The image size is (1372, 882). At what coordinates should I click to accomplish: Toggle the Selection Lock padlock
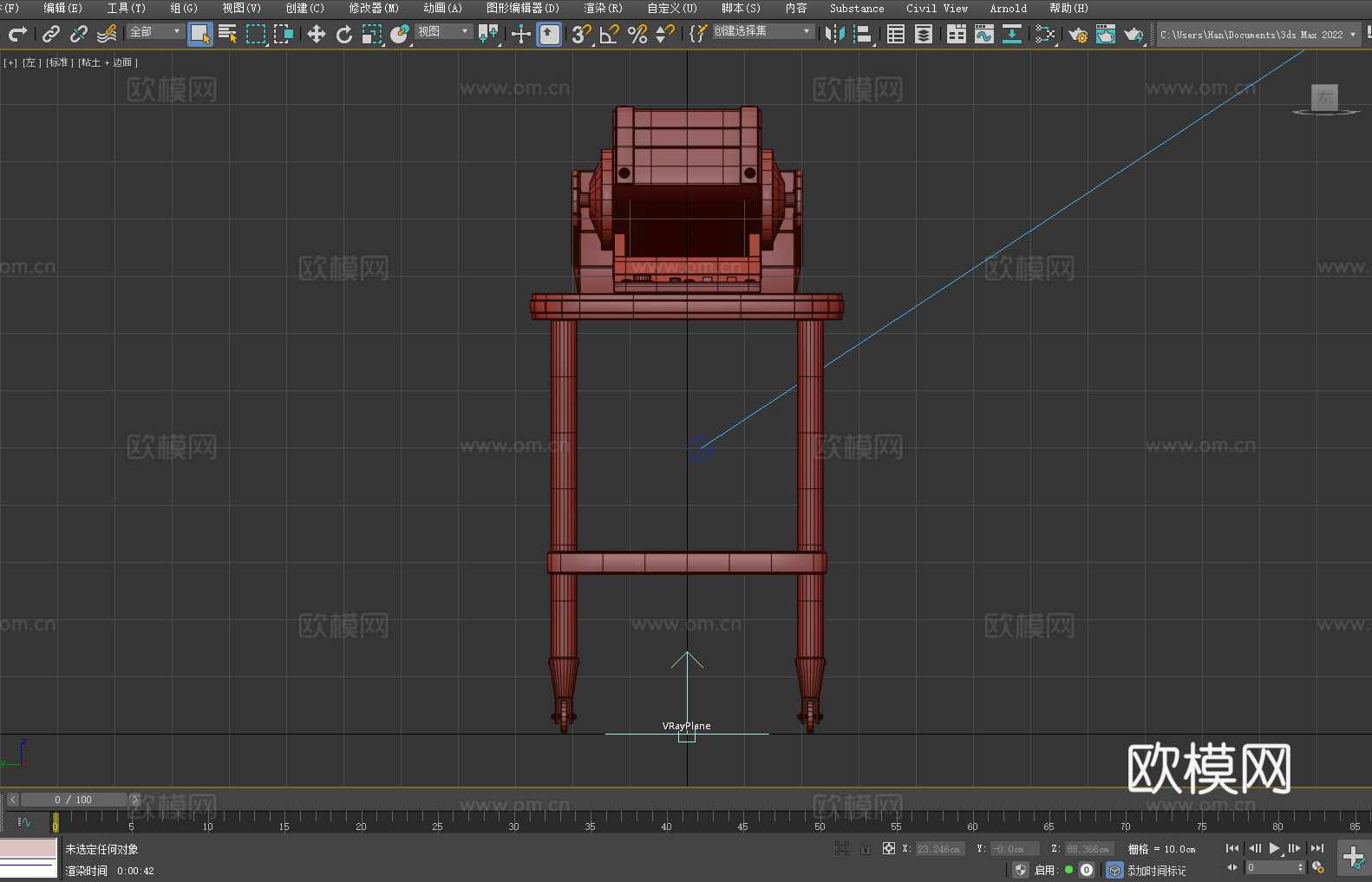866,848
